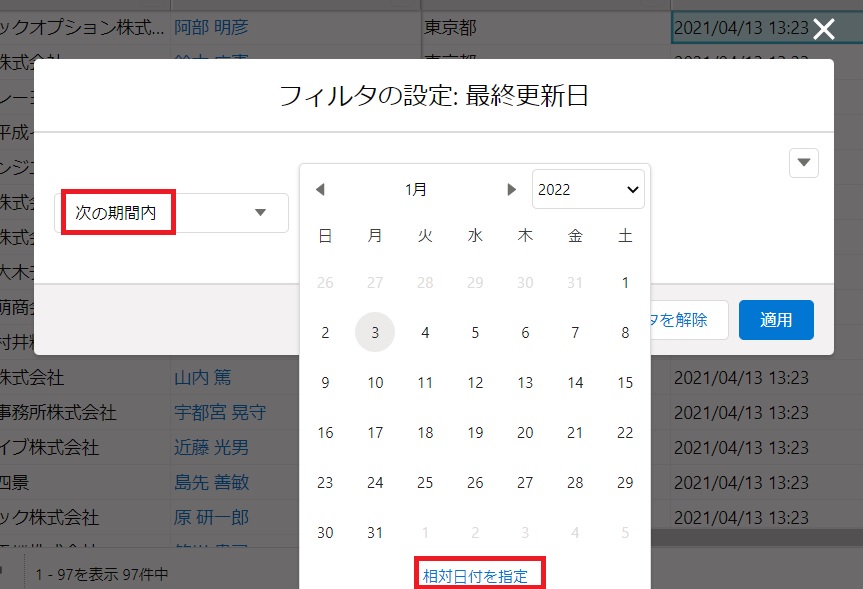Select January 2 in the calendar
This screenshot has height=589, width=863.
pos(325,332)
